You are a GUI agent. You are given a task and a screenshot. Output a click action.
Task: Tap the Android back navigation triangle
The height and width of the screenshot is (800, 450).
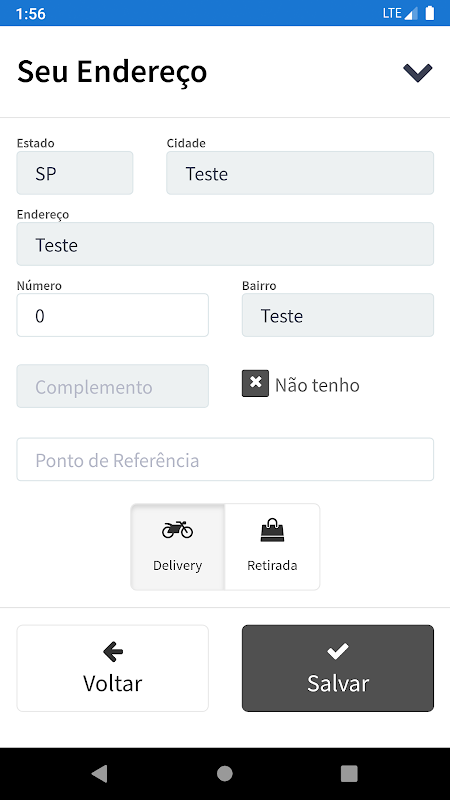[x=99, y=773]
